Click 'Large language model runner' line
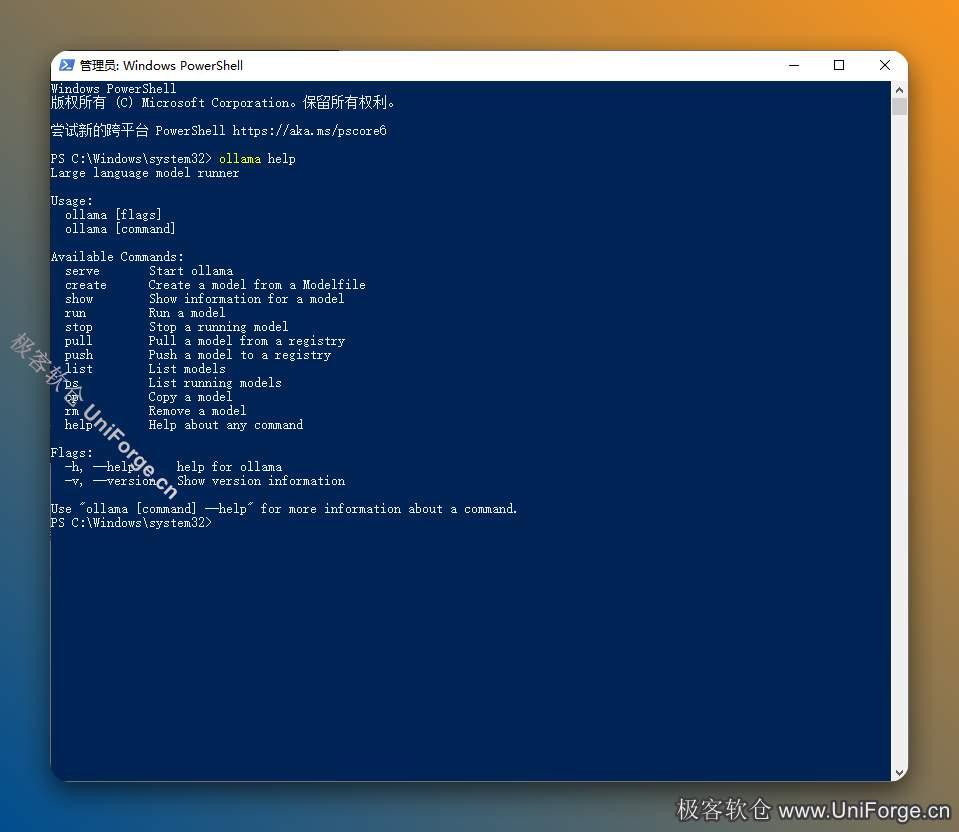959x832 pixels. 145,173
